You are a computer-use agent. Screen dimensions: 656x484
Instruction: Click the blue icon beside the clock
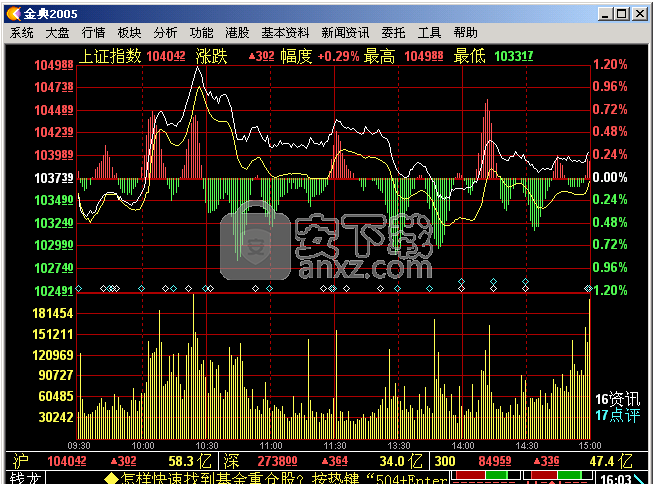pyautogui.click(x=640, y=479)
